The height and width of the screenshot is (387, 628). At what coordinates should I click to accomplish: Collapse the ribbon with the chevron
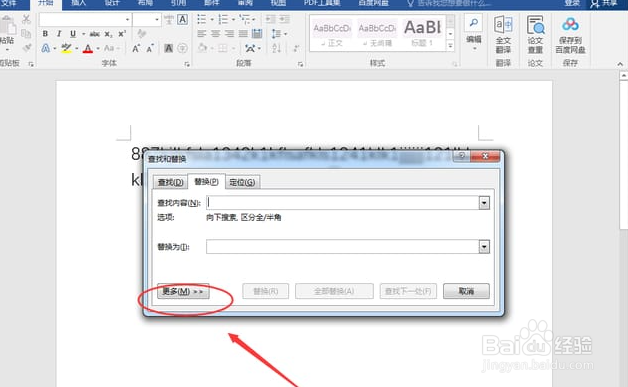(620, 64)
